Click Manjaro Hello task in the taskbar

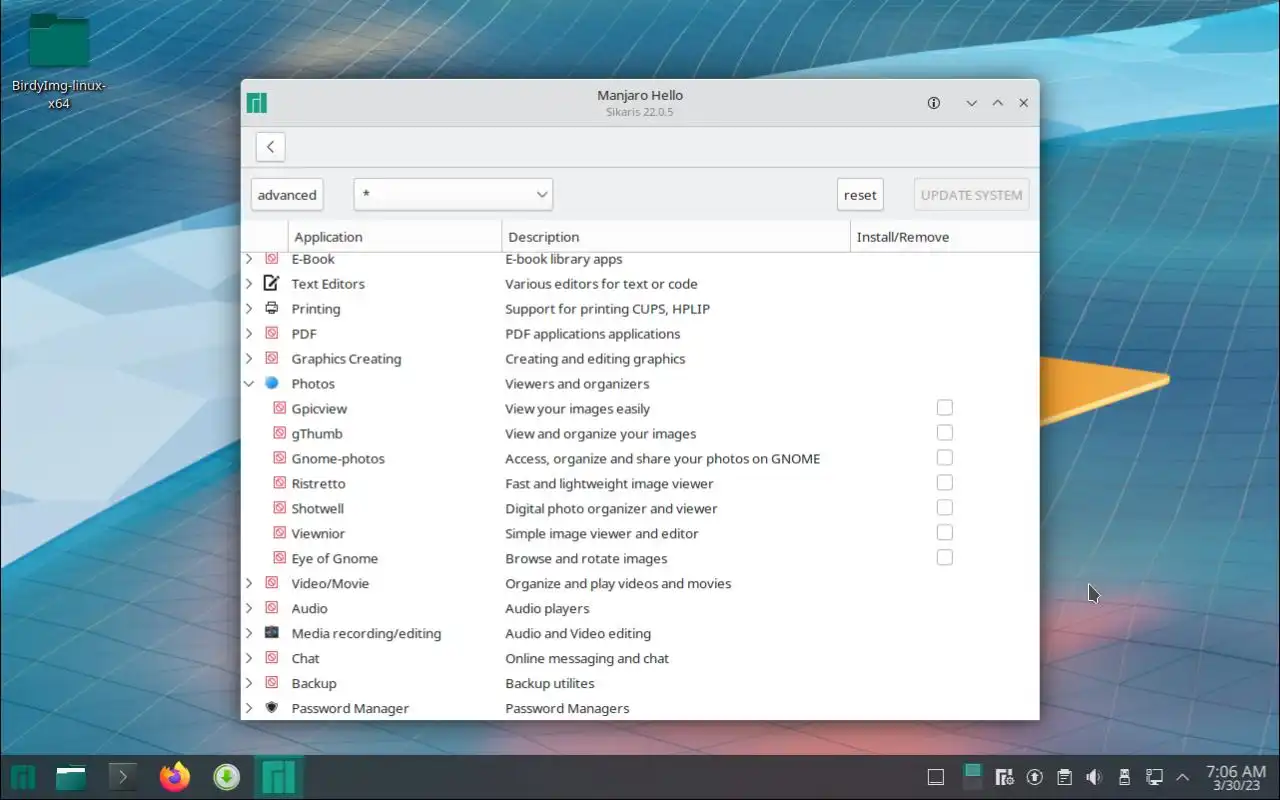[x=279, y=777]
